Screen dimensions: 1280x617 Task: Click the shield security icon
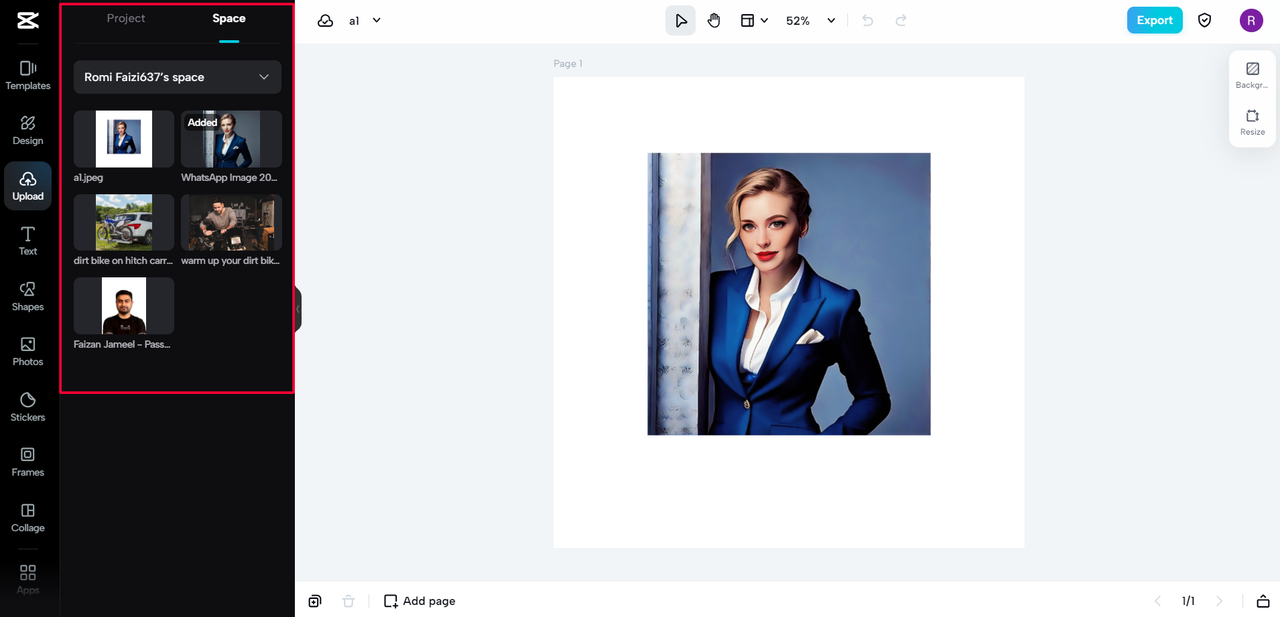[1205, 20]
